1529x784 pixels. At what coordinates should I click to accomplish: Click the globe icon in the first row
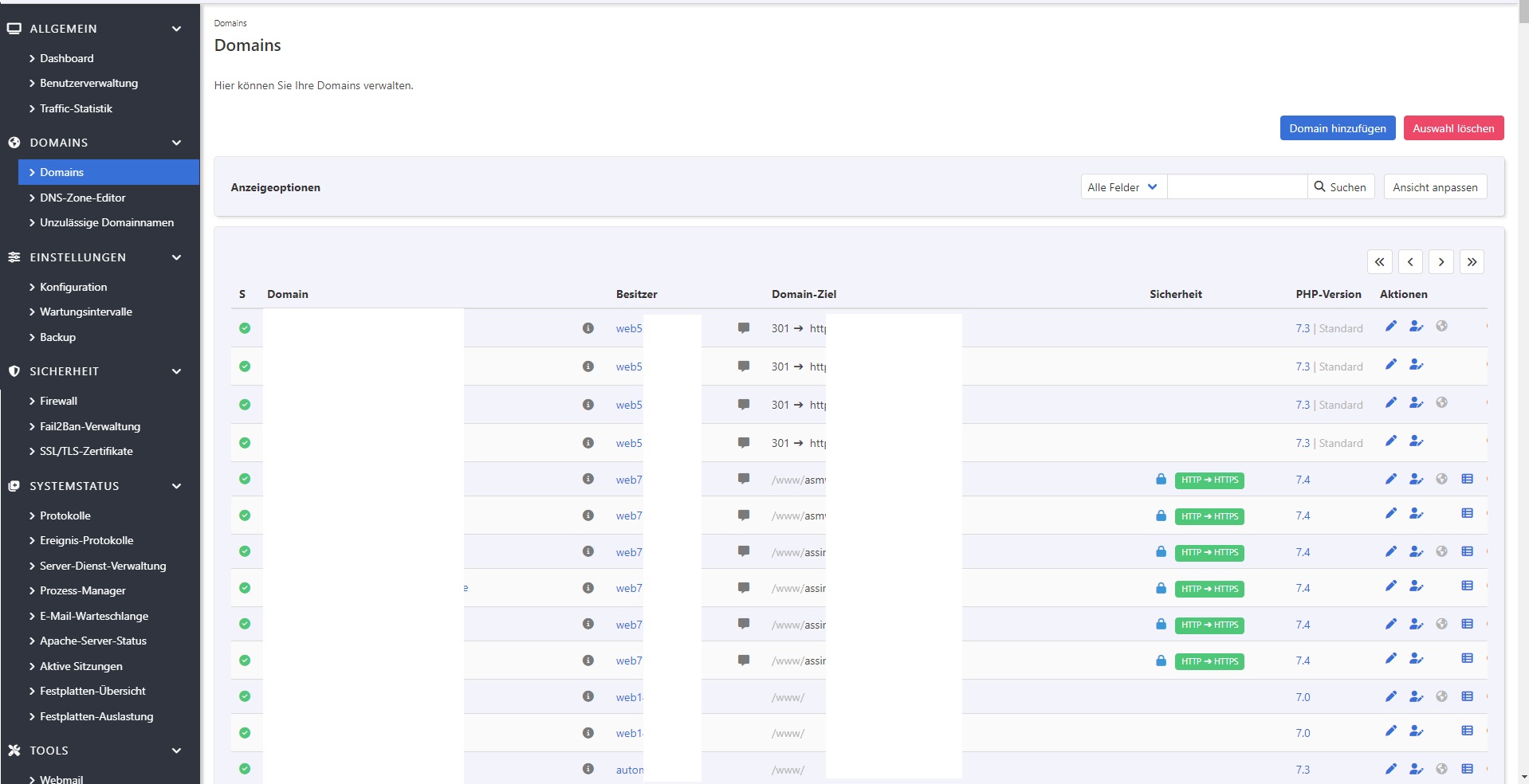tap(1441, 326)
